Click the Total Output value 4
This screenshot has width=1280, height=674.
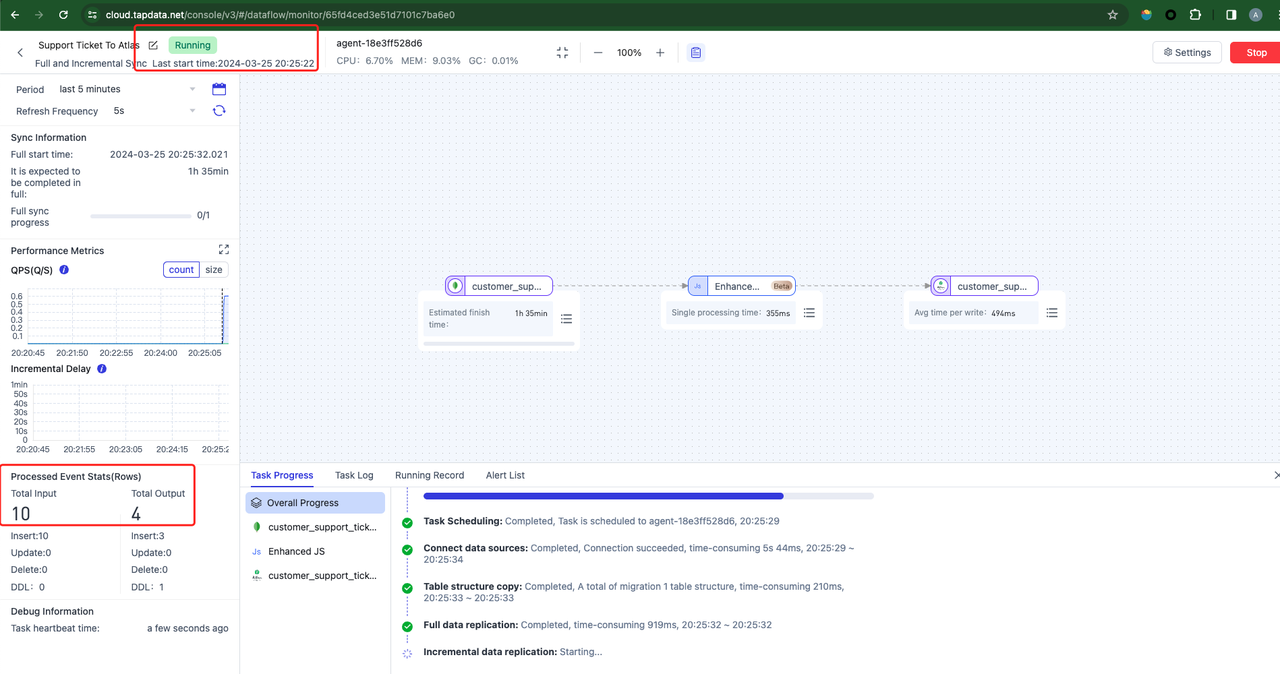(136, 514)
